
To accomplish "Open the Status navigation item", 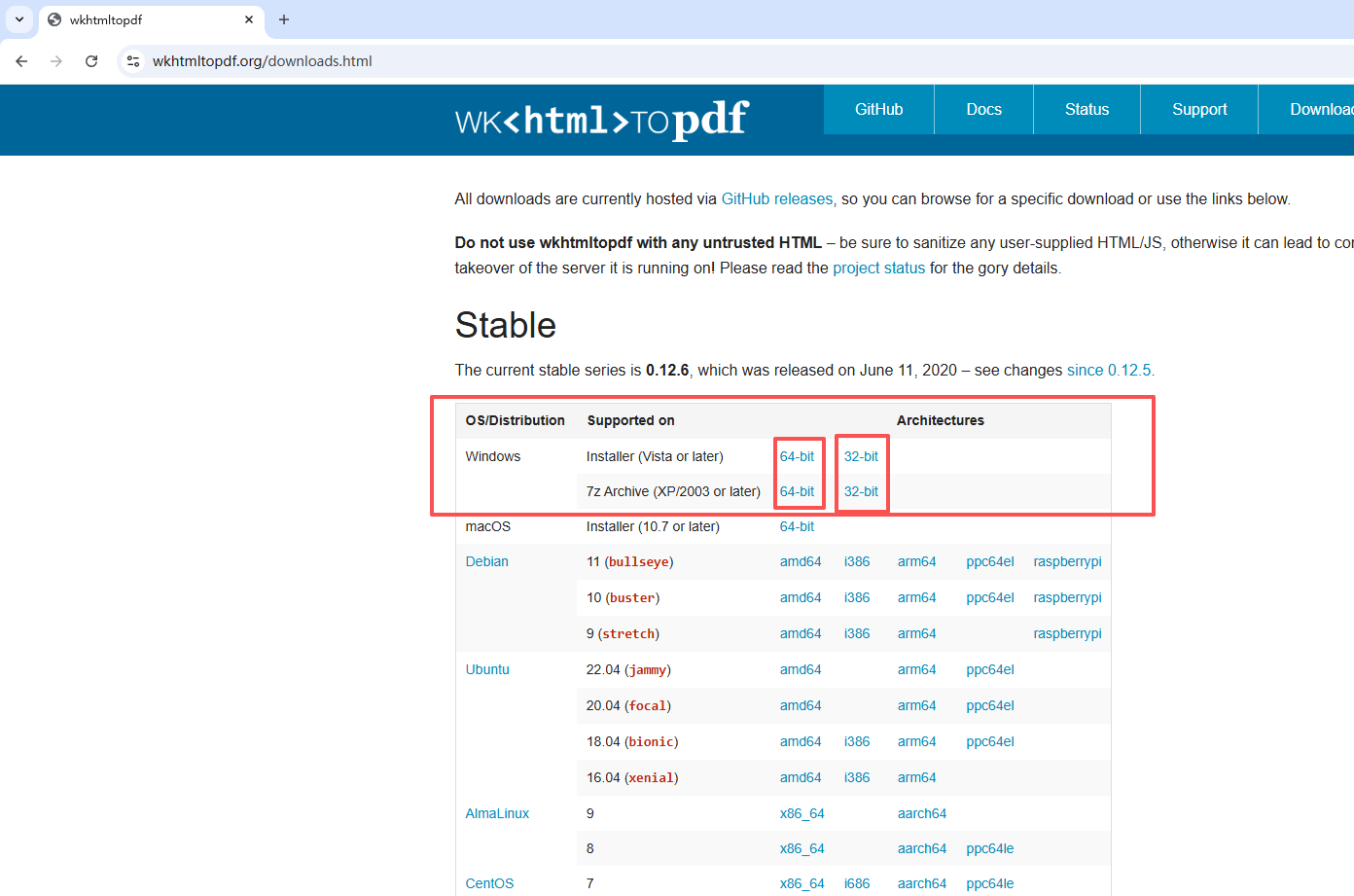I will (1087, 110).
